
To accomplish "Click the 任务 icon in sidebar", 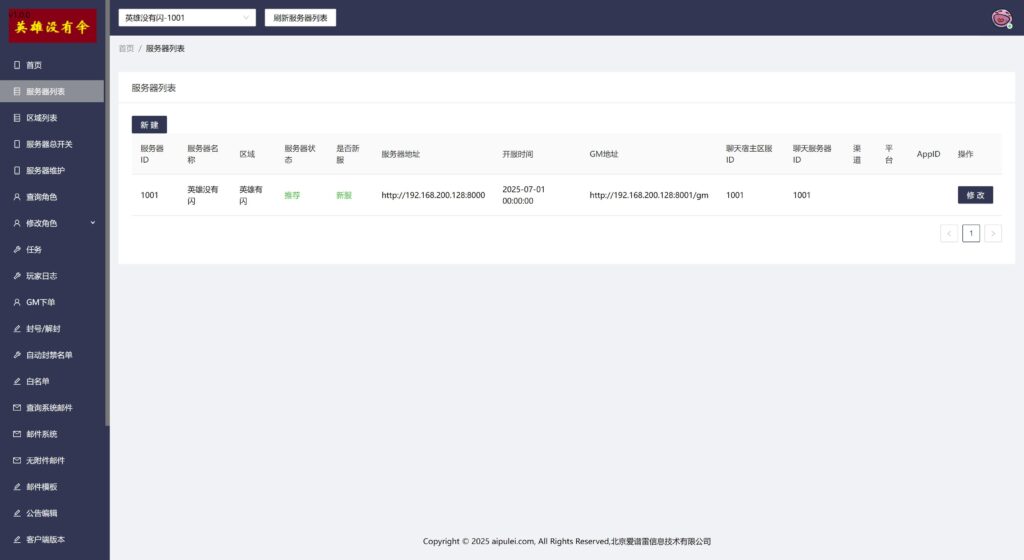I will tap(16, 250).
